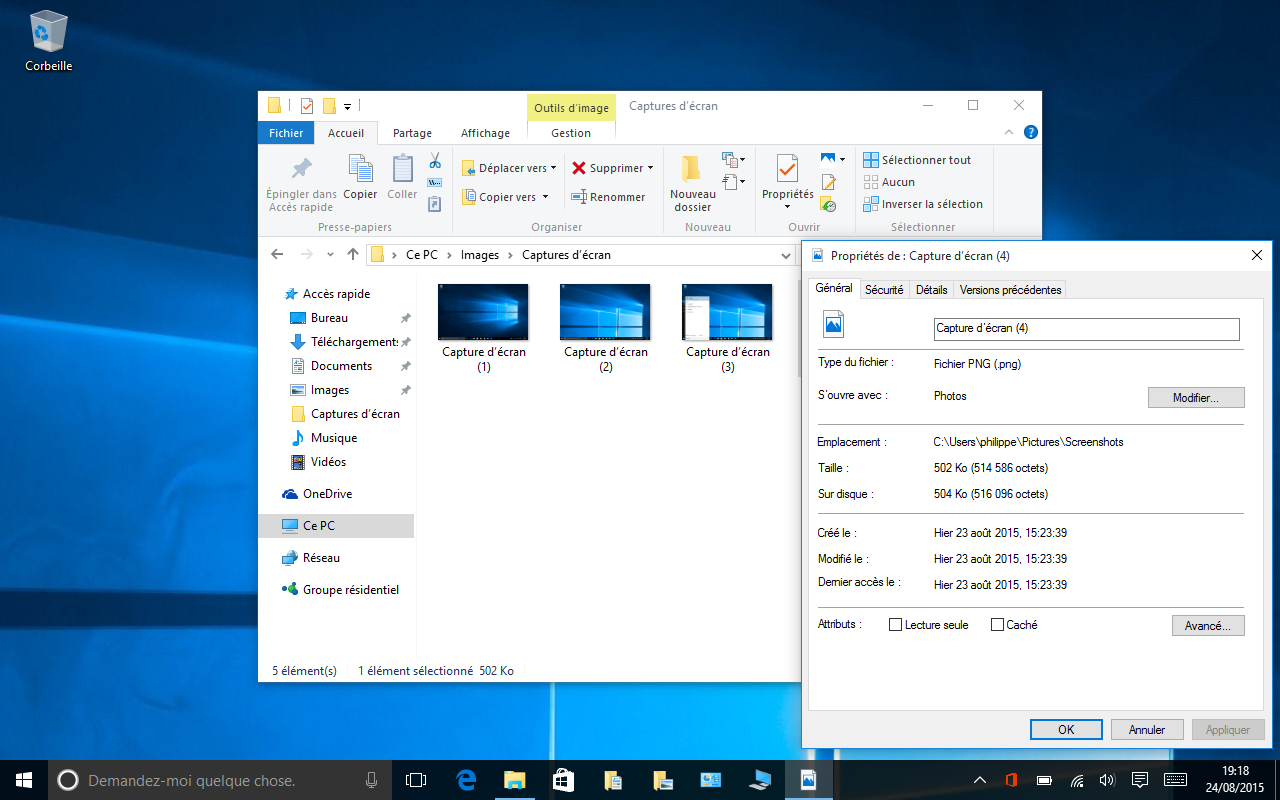Click the edit pencil icon in Ouvrir group

828,182
